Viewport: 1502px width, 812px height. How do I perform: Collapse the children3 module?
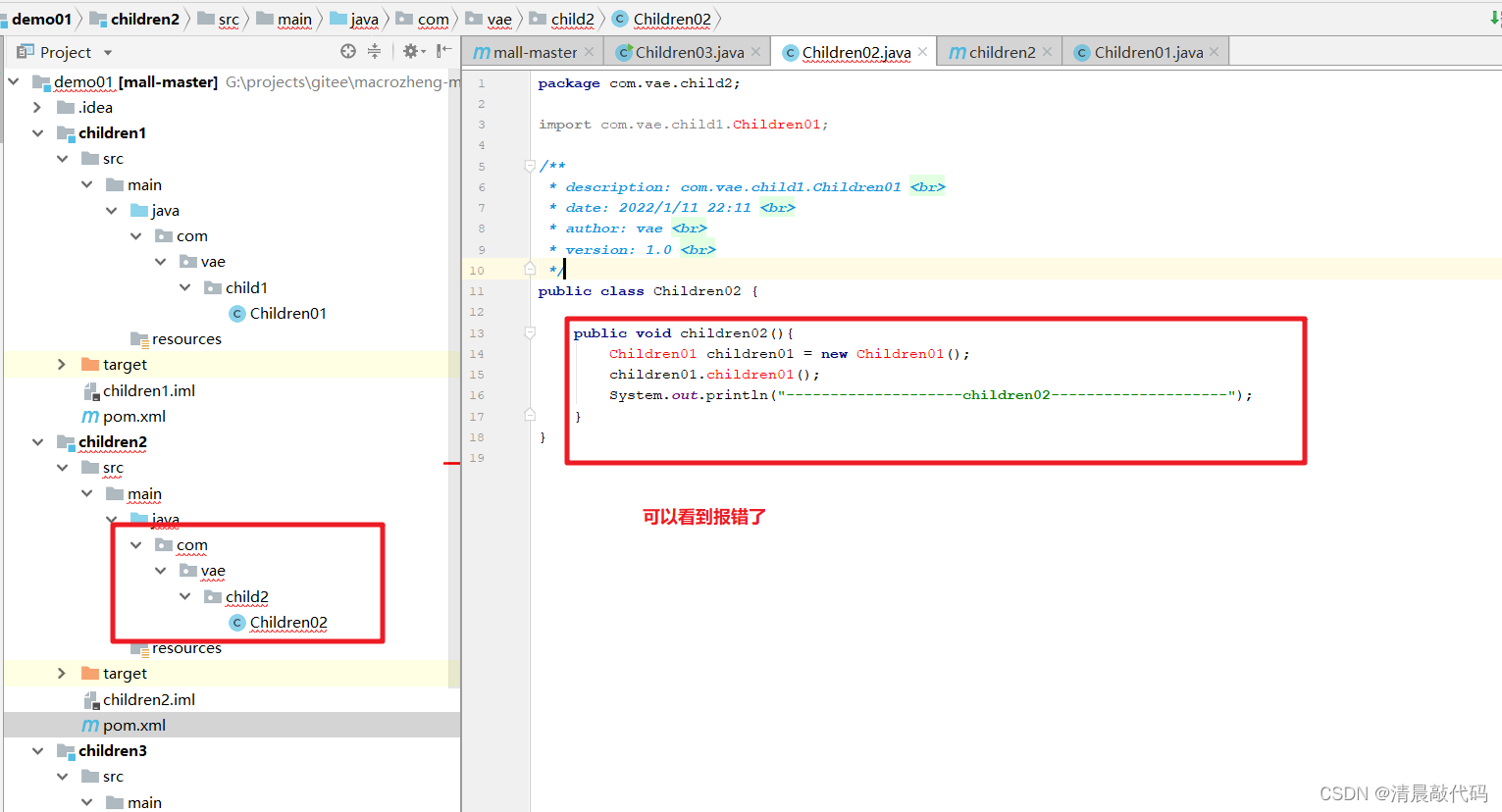[x=37, y=751]
